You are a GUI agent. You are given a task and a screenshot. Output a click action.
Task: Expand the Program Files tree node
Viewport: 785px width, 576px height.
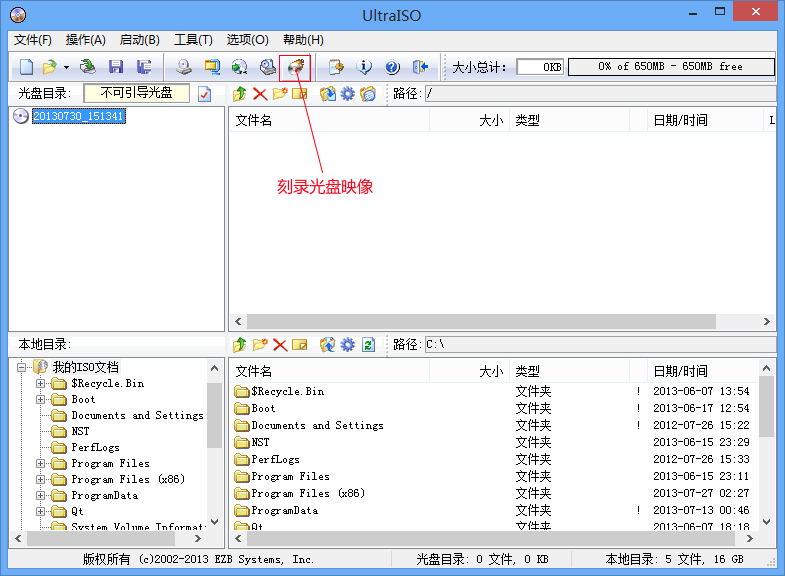[x=41, y=464]
